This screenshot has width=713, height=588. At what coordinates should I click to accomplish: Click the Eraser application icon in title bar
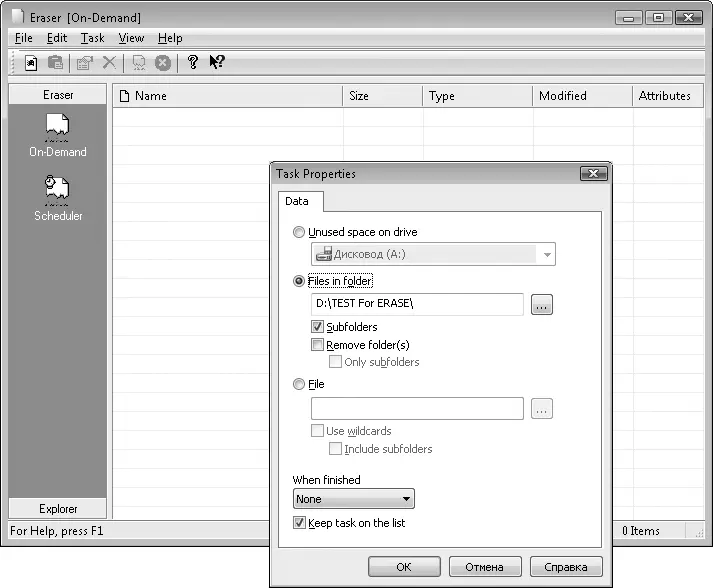[18, 17]
